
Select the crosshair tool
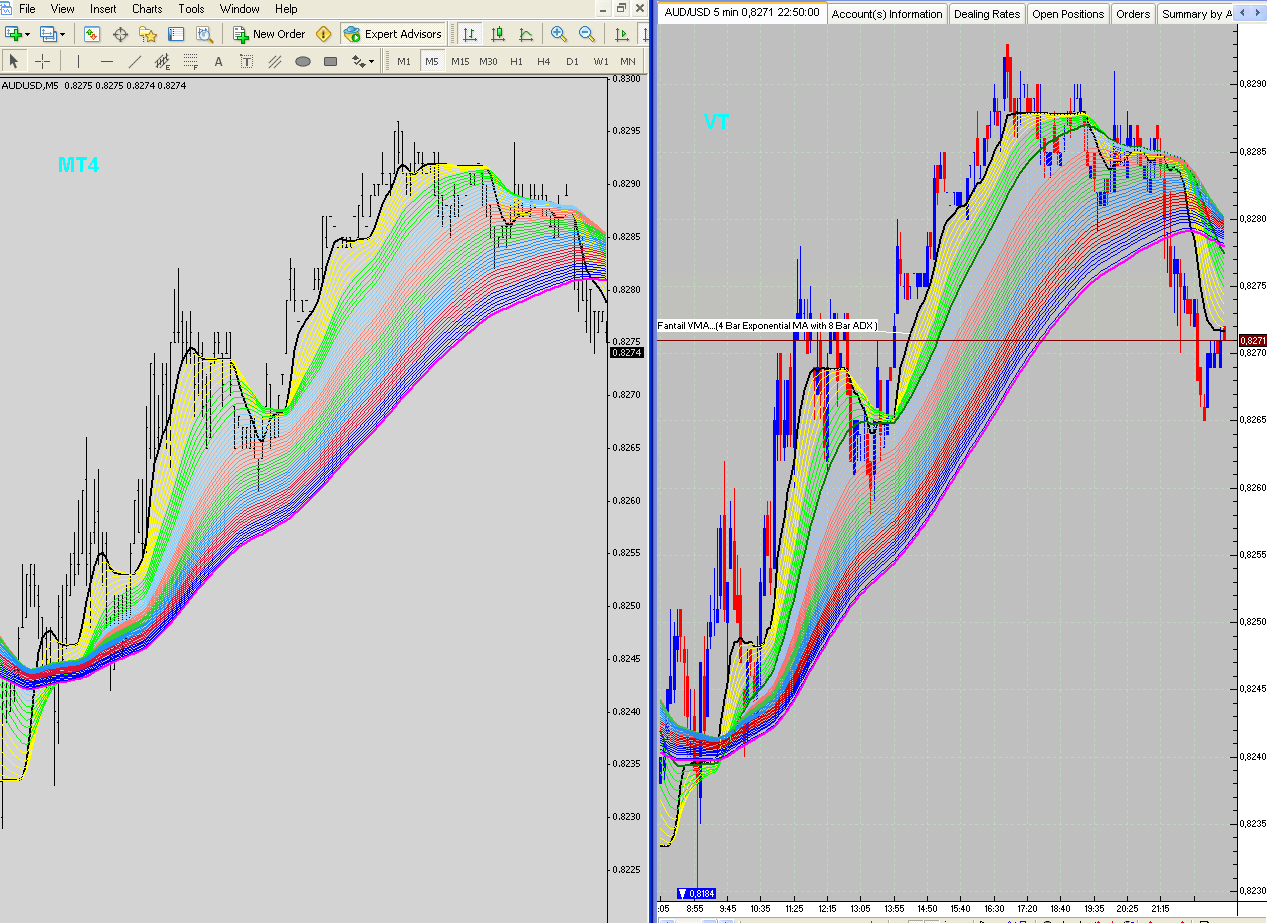42,61
